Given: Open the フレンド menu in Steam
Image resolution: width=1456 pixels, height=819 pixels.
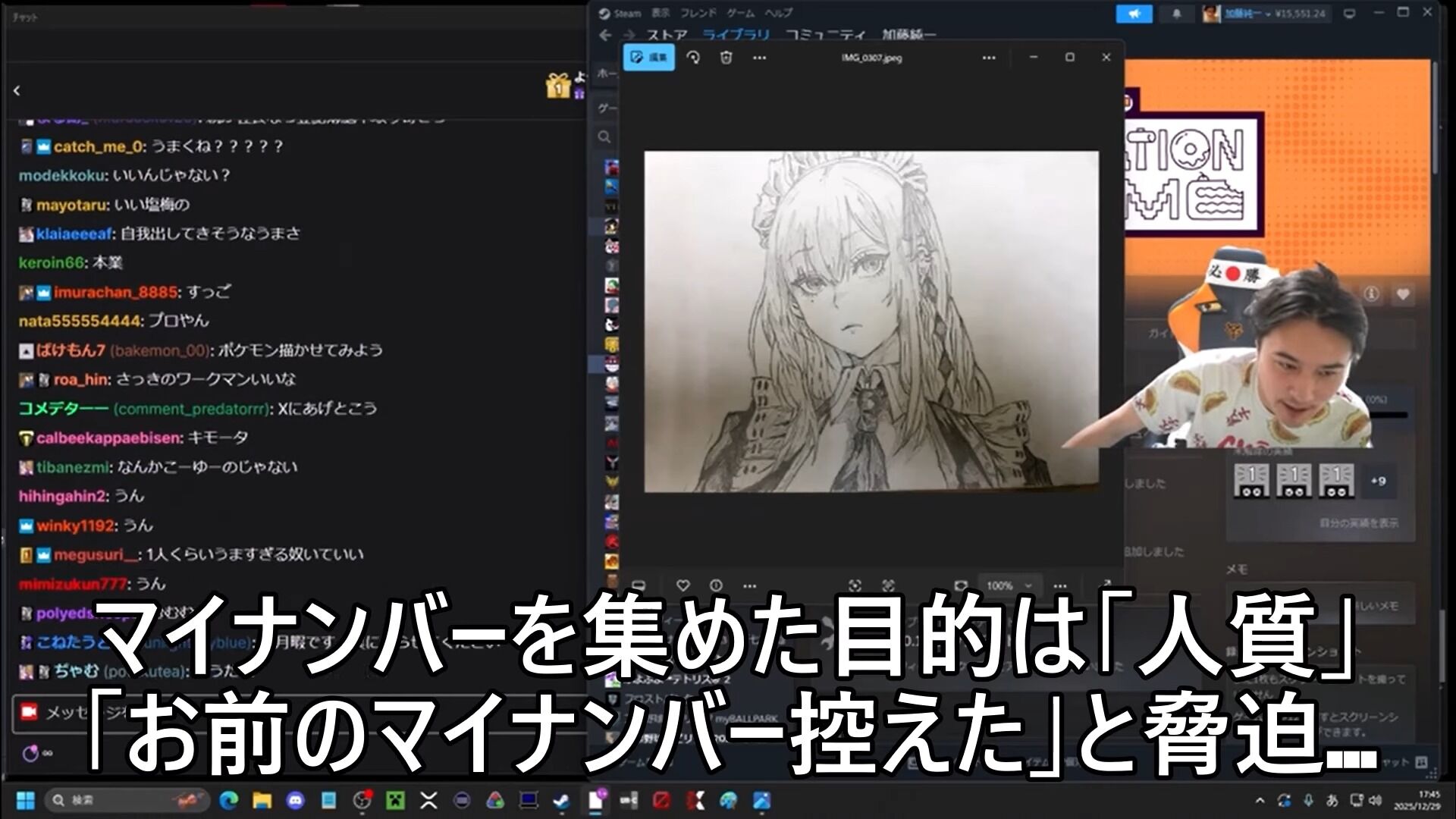Looking at the screenshot, I should [698, 13].
